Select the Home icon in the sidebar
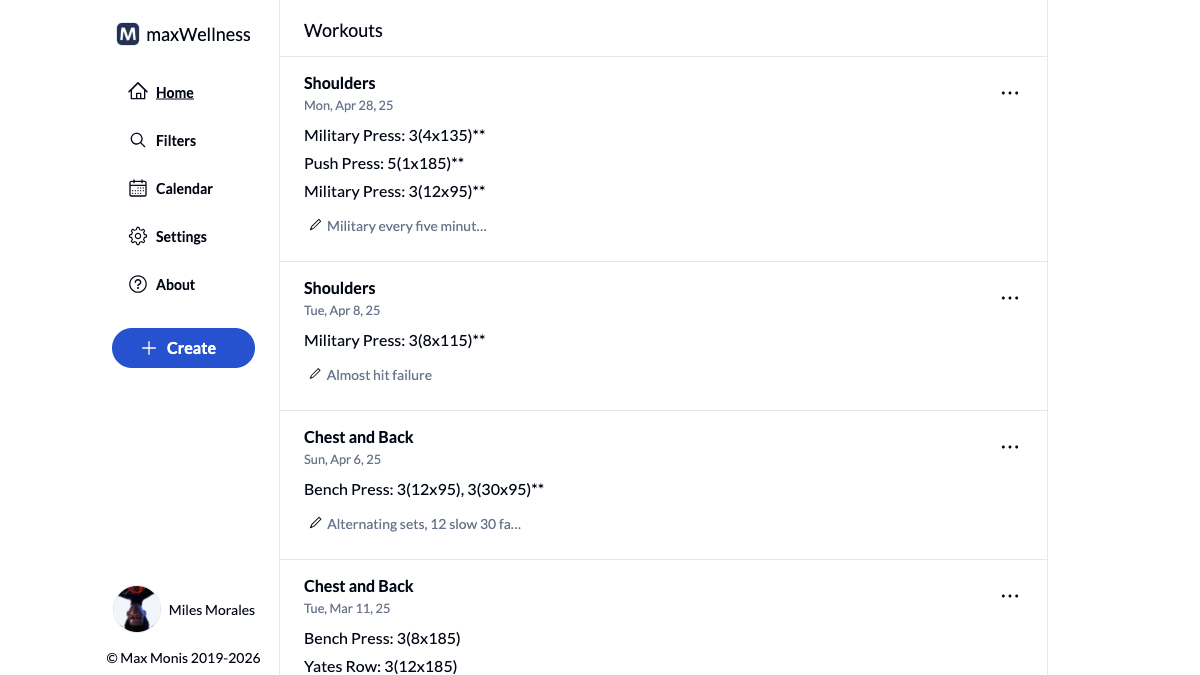The image size is (1200, 675). tap(138, 90)
